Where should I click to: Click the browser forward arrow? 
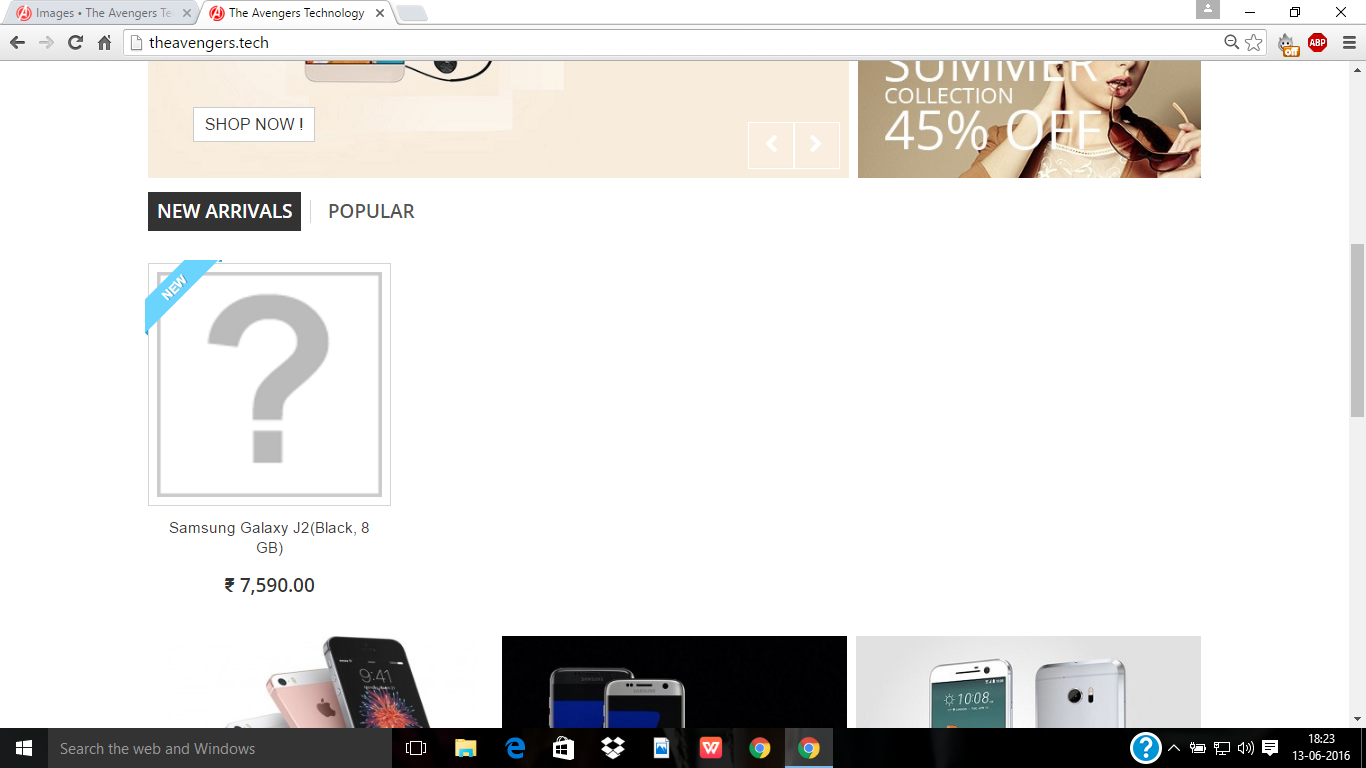coord(46,43)
